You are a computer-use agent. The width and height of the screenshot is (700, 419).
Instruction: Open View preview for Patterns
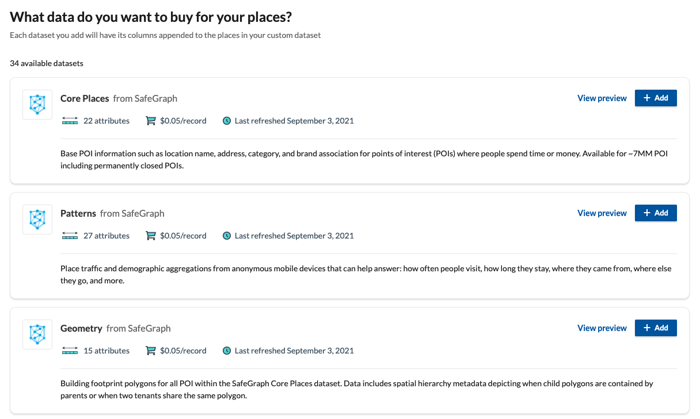click(x=602, y=213)
